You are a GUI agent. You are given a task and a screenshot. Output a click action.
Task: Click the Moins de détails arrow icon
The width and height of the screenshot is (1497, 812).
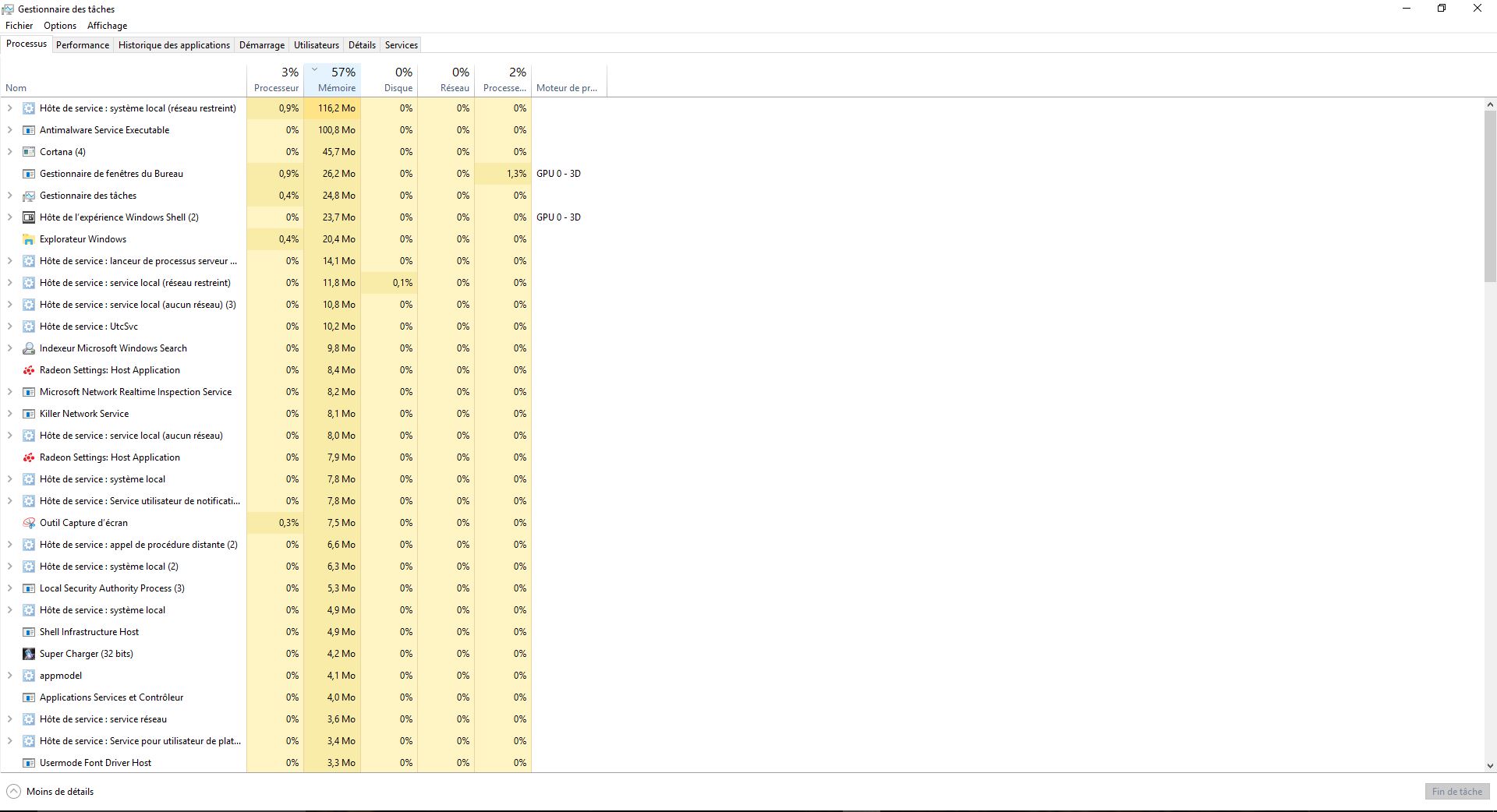pos(13,792)
